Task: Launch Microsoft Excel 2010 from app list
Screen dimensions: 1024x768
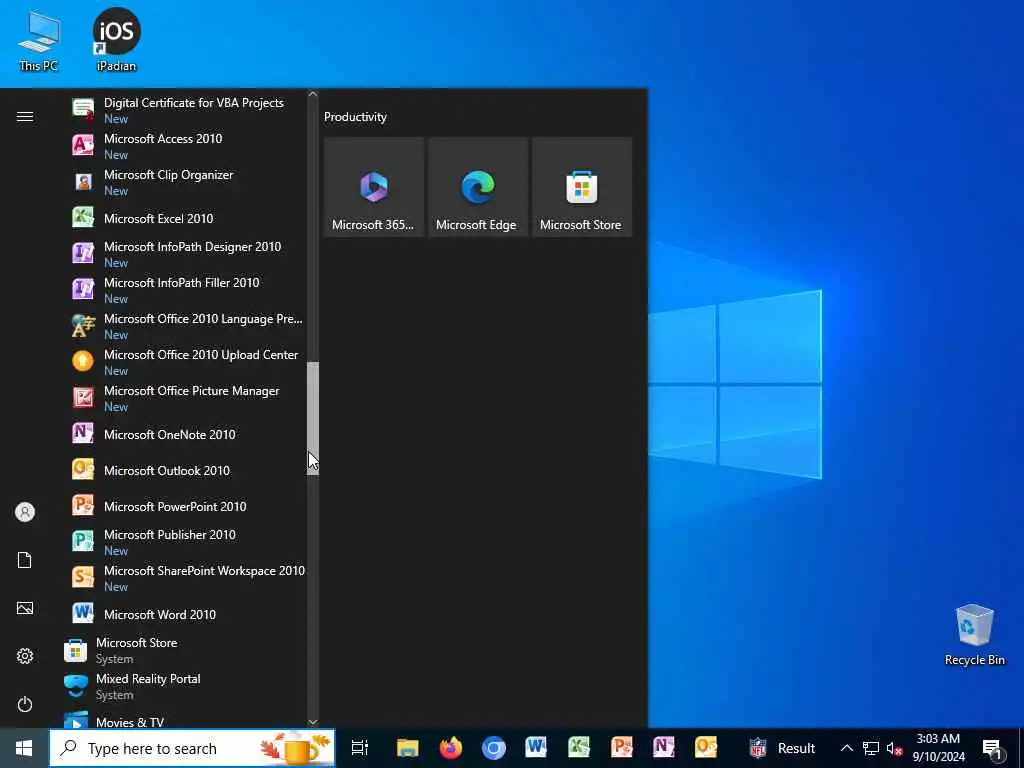Action: click(x=184, y=218)
